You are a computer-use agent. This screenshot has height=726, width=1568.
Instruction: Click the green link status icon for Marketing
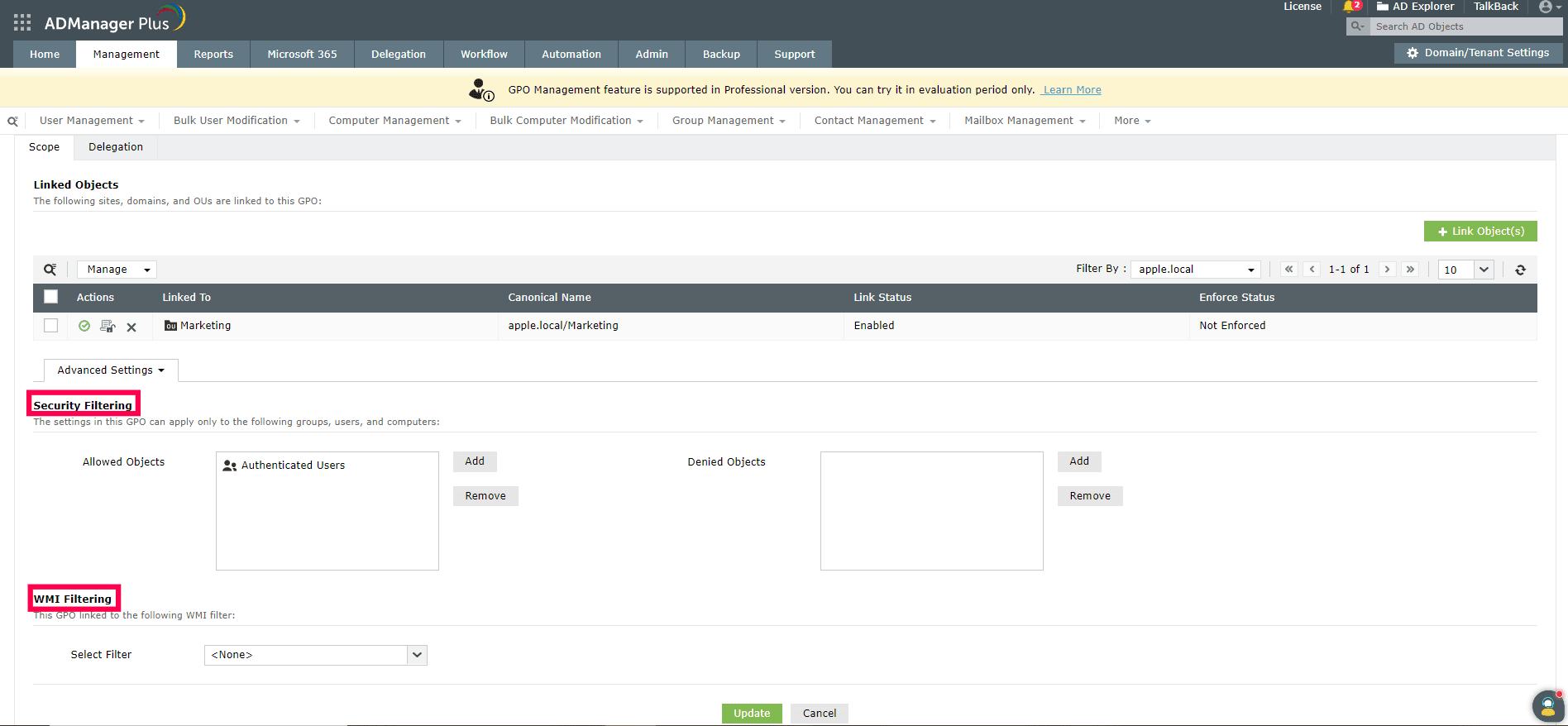pyautogui.click(x=84, y=326)
